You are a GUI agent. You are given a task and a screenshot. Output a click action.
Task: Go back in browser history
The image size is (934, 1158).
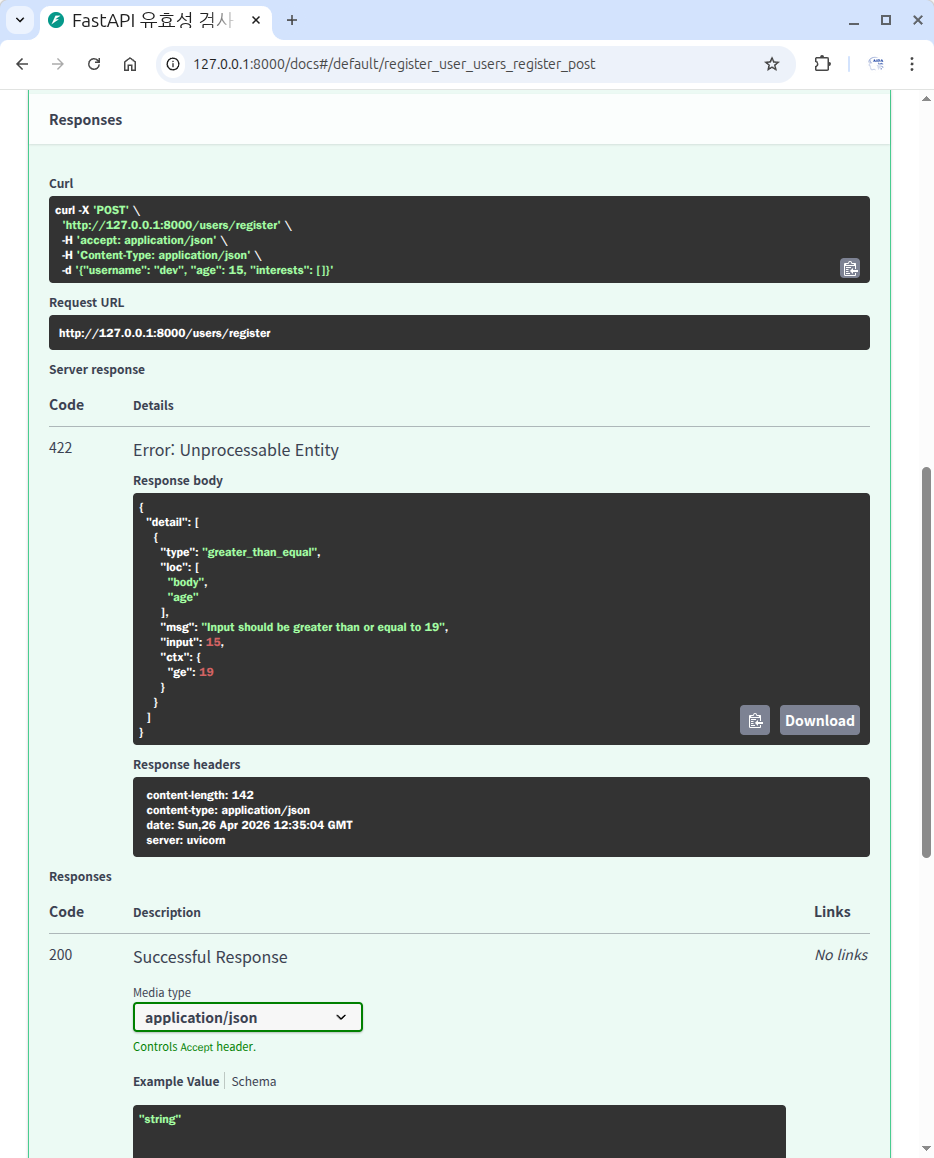tap(22, 64)
